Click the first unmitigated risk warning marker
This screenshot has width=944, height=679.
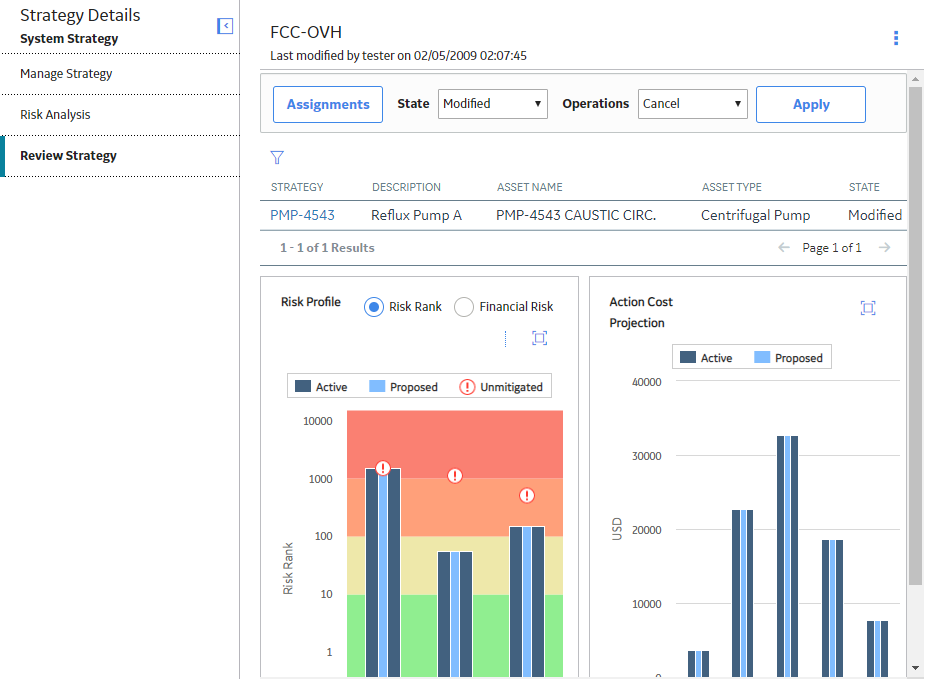(x=383, y=468)
